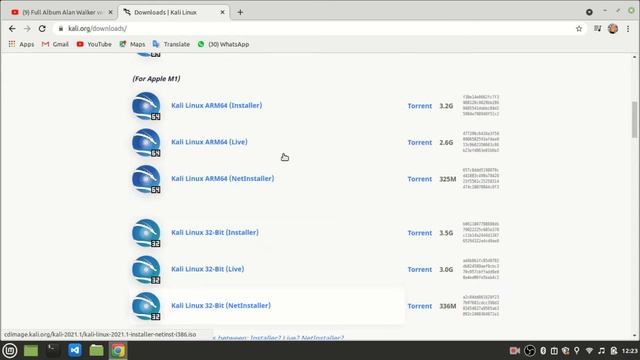
Task: Click the Kali ARM64 (Installer) dragon logo
Action: 146,106
